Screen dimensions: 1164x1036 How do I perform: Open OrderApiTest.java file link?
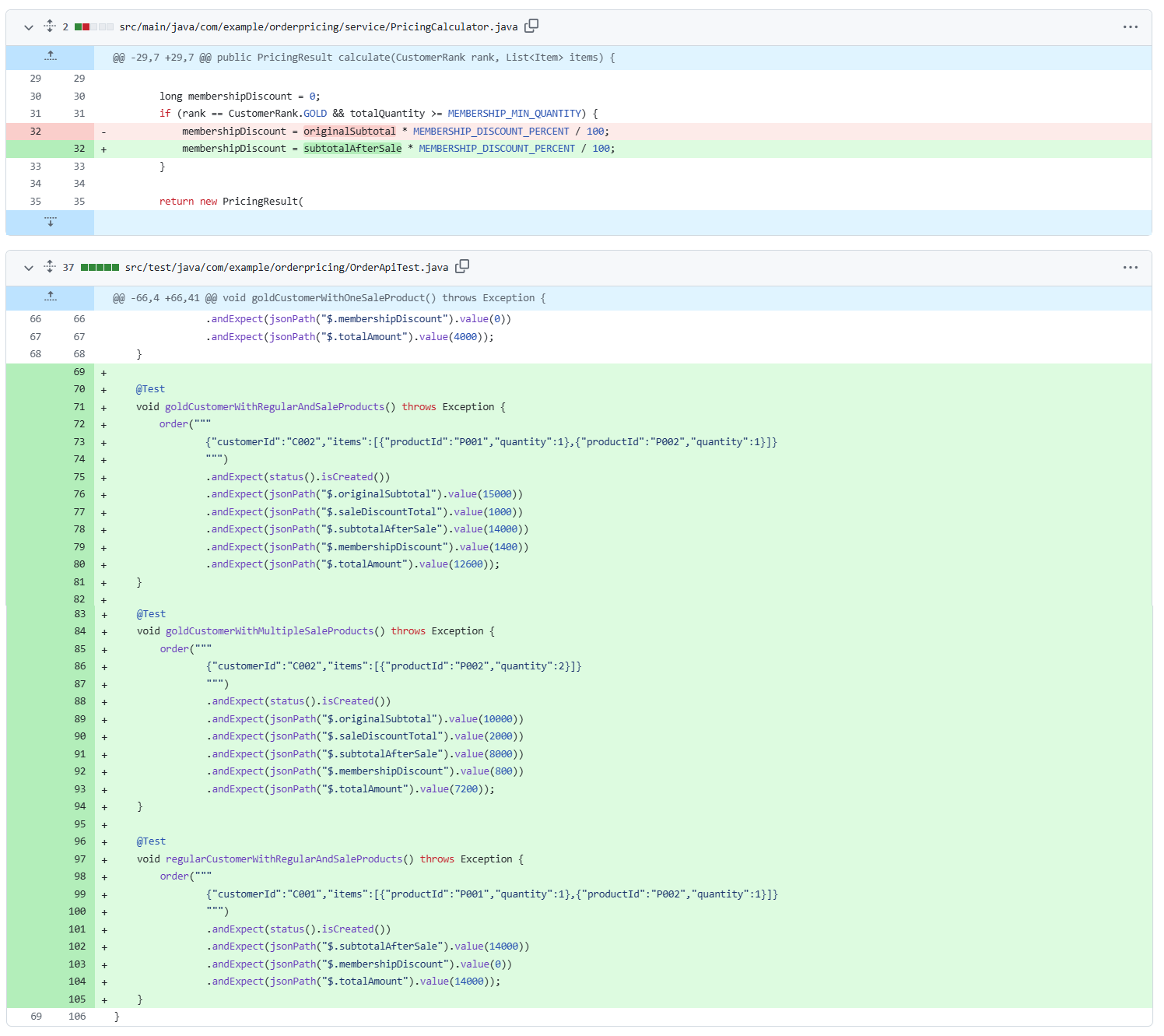coord(286,267)
